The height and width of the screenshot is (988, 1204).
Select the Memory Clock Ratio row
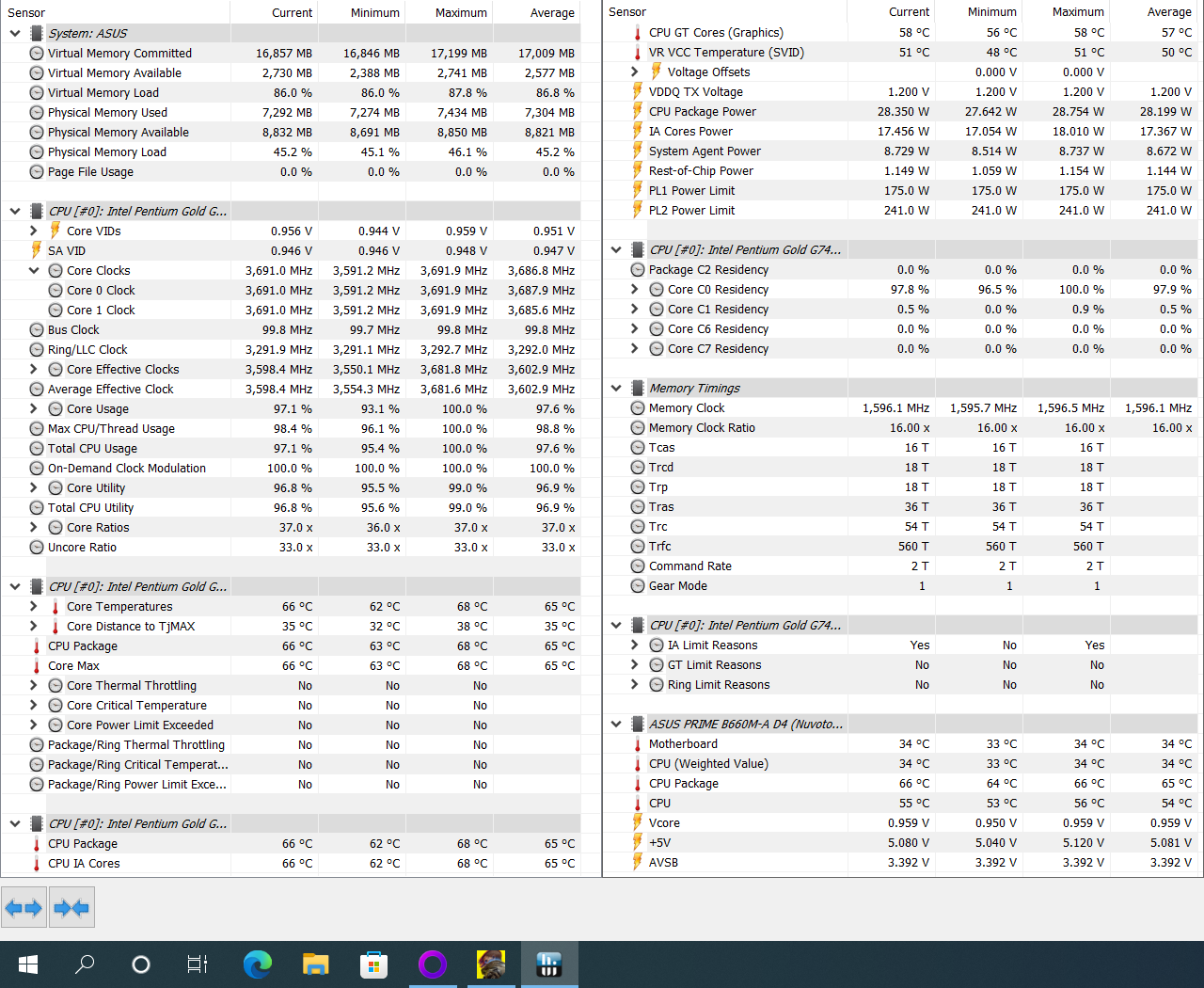pyautogui.click(x=901, y=427)
